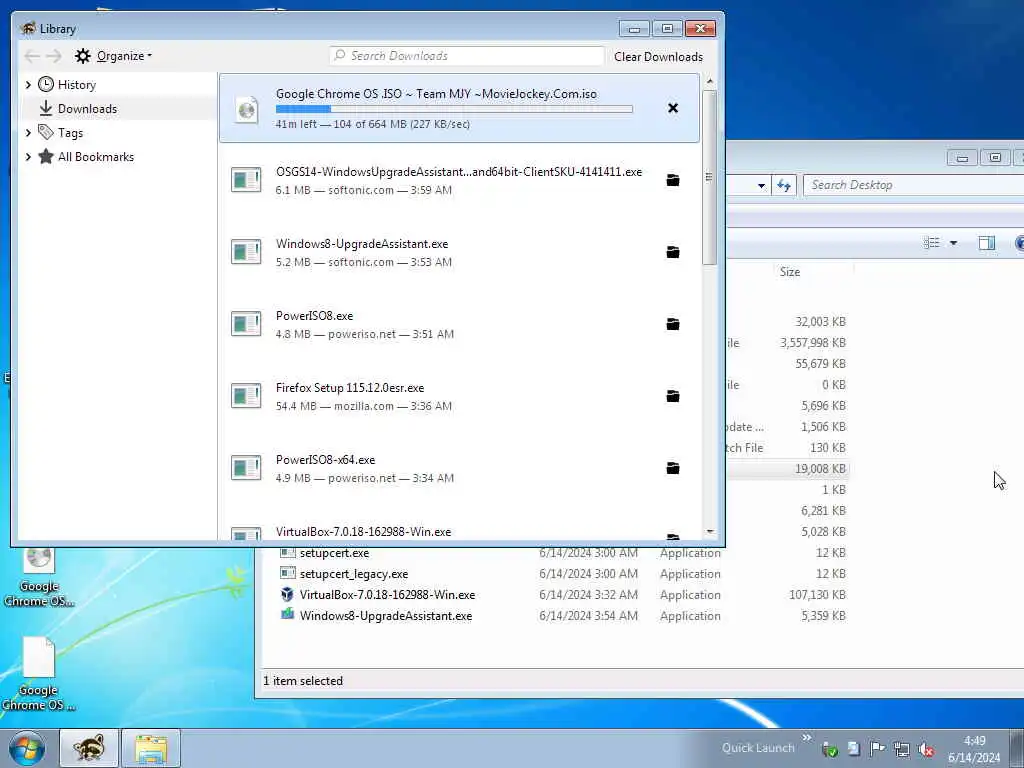1024x768 pixels.
Task: Open the Explorer view options dropdown arrow
Action: click(x=953, y=244)
